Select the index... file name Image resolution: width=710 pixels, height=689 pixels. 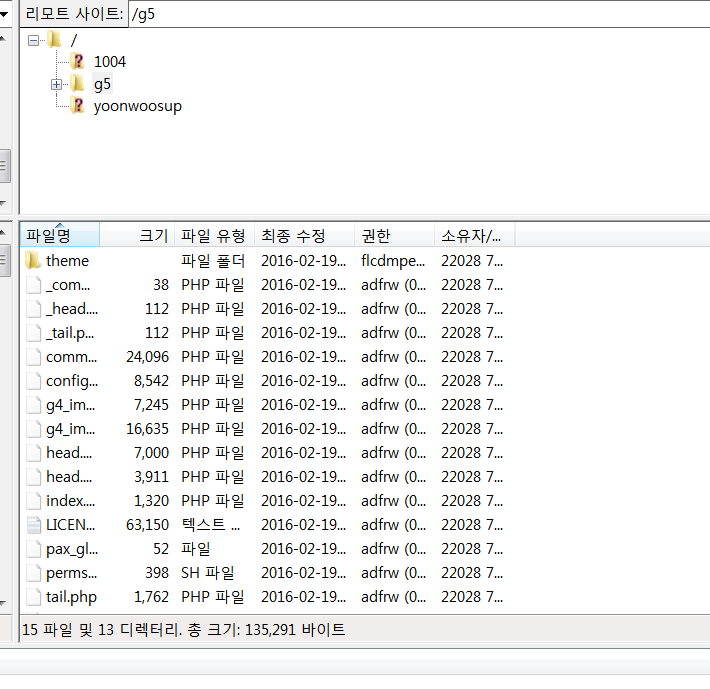(71, 501)
